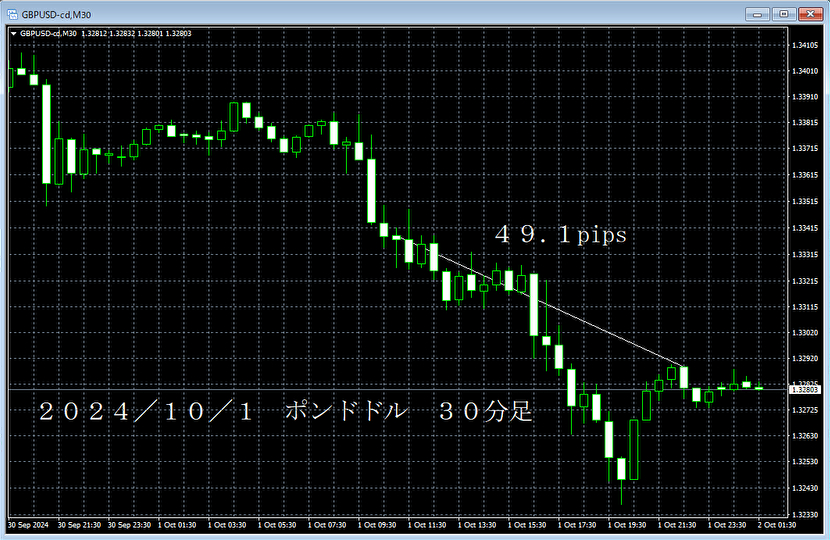This screenshot has width=830, height=540.
Task: Click the 1 Oct 17:30 time label
Action: [577, 525]
